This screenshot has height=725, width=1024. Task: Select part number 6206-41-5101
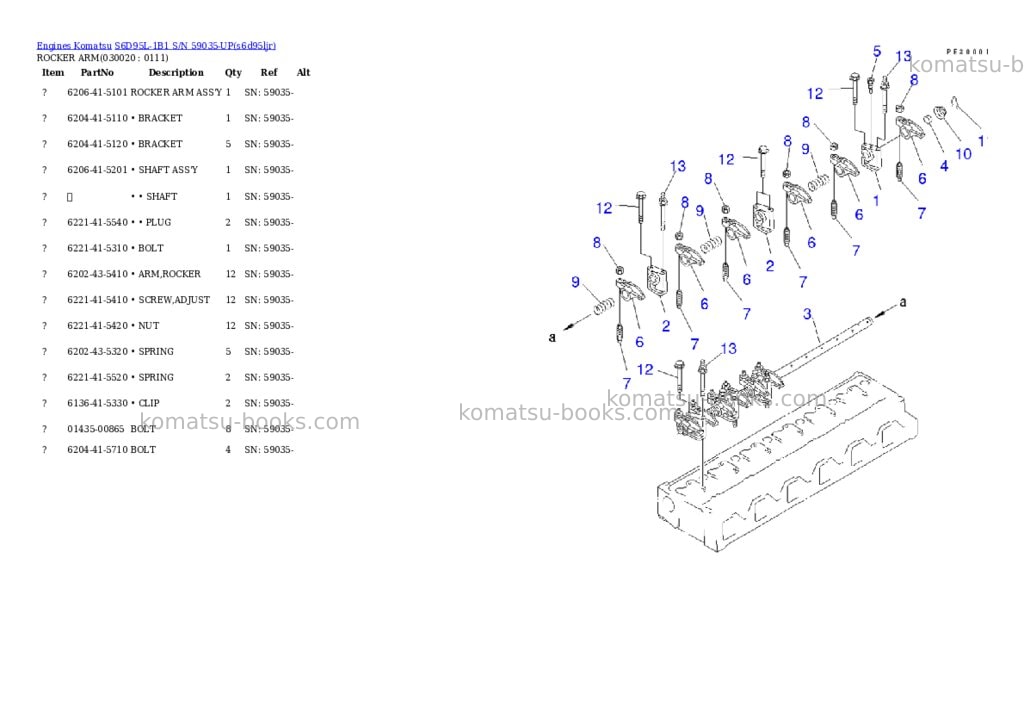(97, 93)
